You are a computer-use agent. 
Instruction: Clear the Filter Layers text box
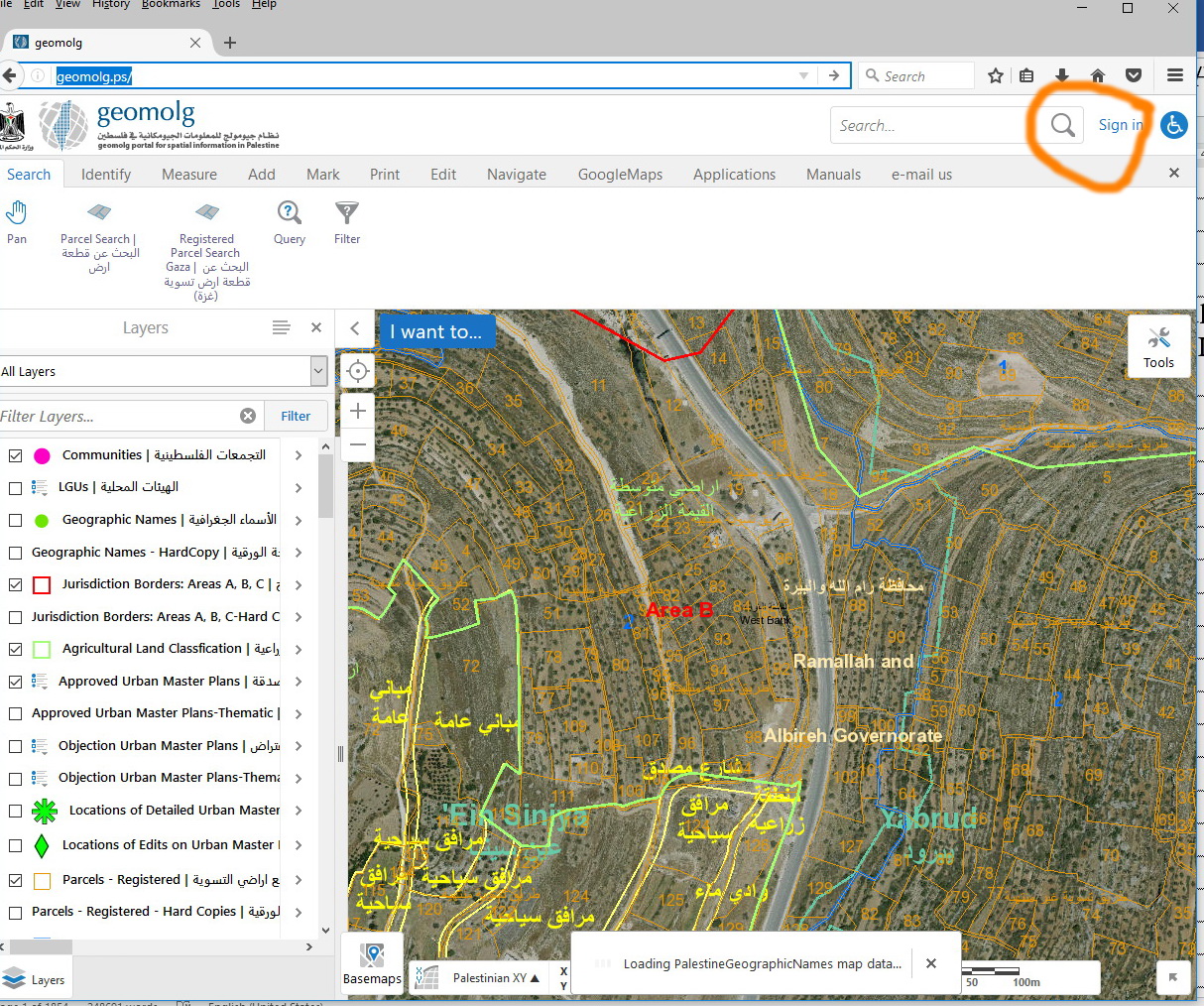248,416
